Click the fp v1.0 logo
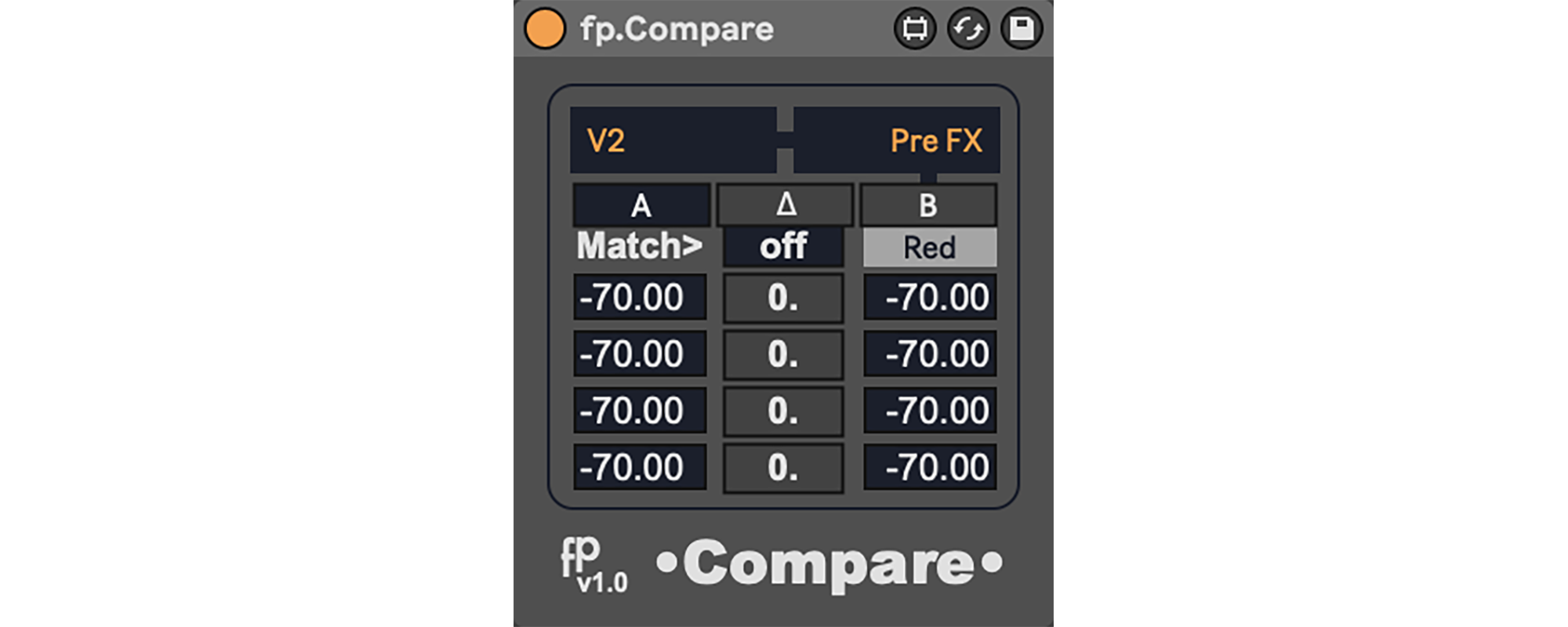 pyautogui.click(x=593, y=565)
